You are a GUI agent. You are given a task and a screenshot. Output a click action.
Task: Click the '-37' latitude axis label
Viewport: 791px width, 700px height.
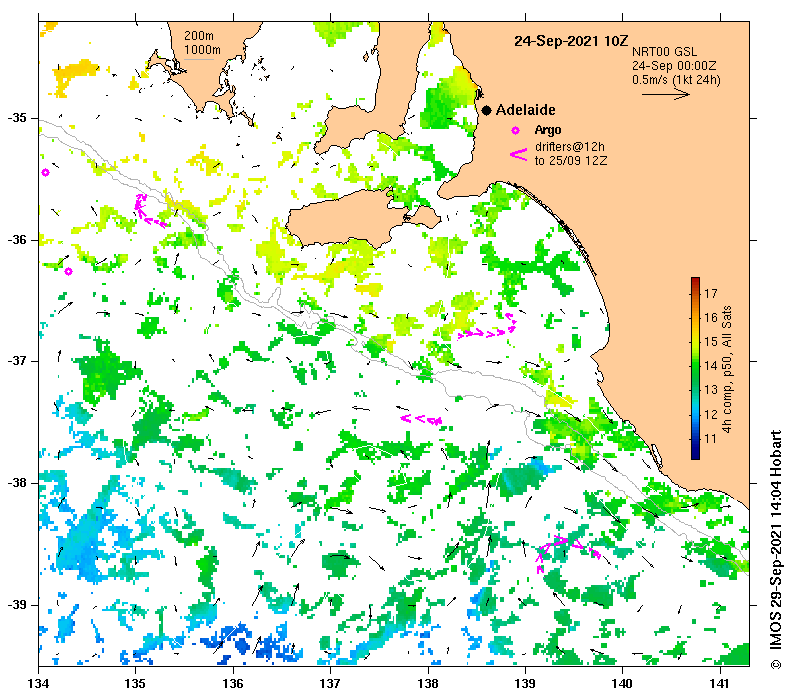point(17,361)
